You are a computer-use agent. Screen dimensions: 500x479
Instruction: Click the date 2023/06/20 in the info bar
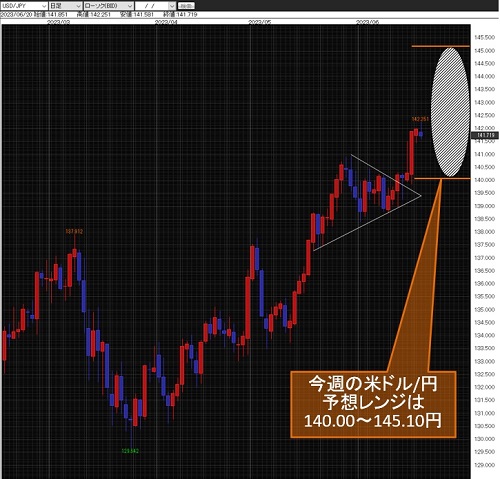click(16, 15)
